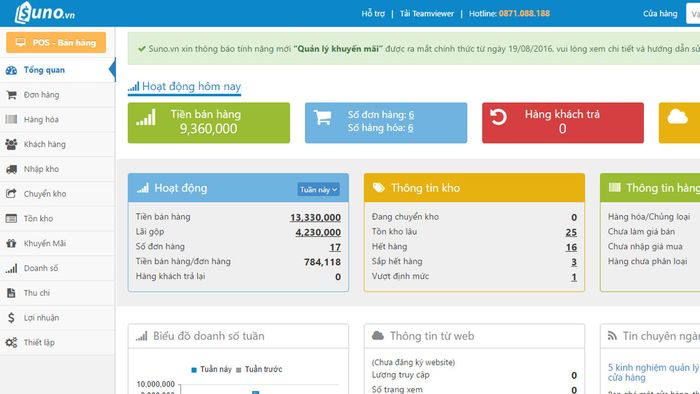The height and width of the screenshot is (394, 700).
Task: Click Số hàng hóa: 6 link
Action: pos(380,128)
